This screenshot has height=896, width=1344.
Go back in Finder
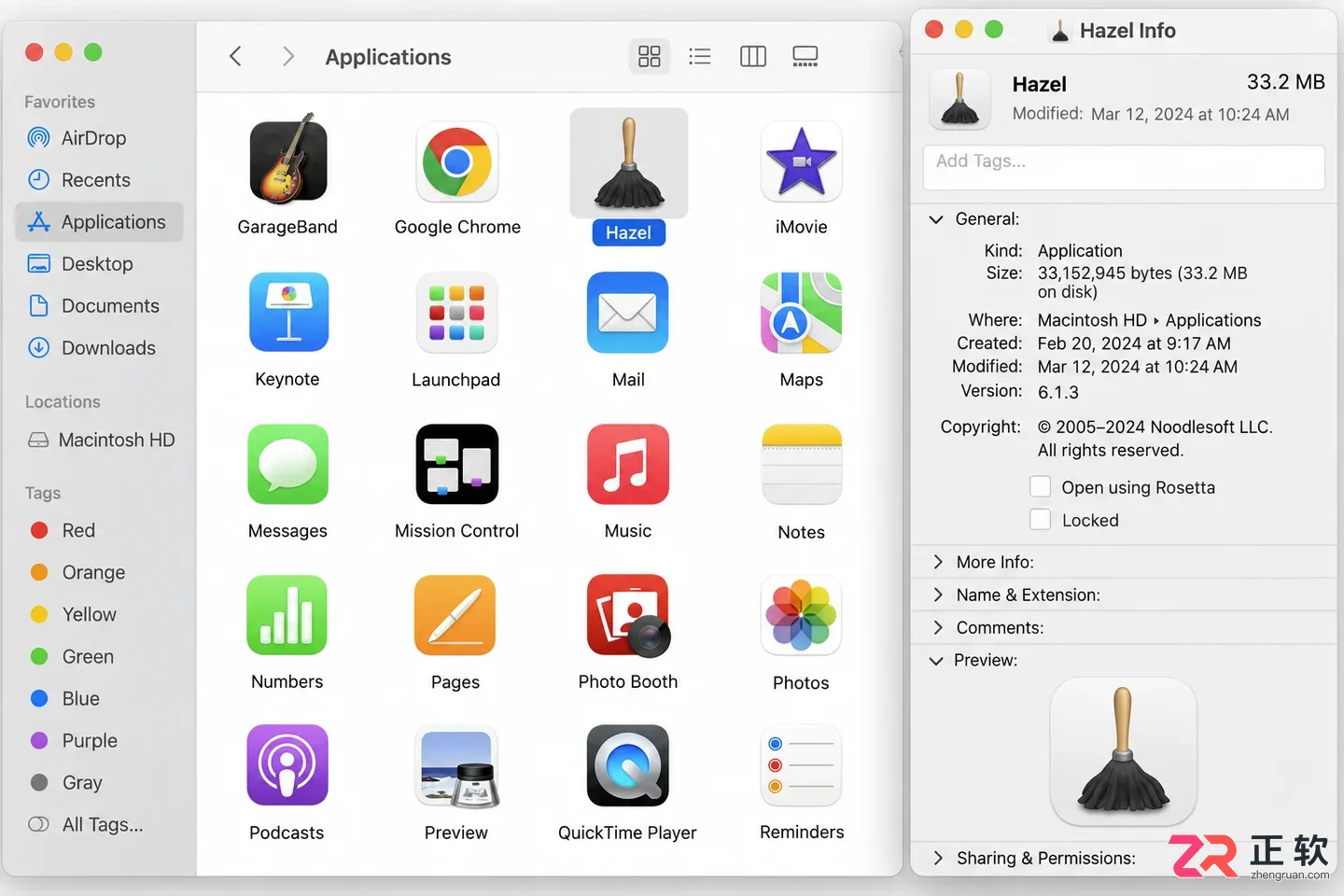click(x=235, y=57)
